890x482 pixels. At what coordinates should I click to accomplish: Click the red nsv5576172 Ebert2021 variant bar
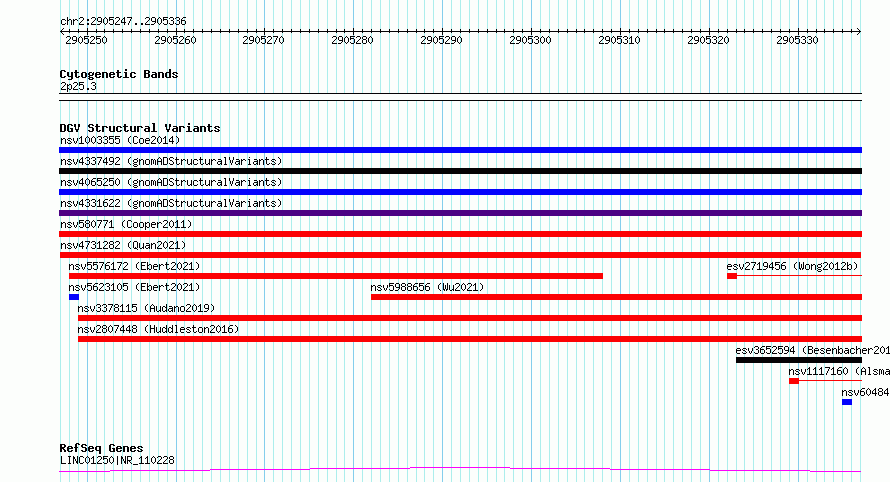pos(335,276)
